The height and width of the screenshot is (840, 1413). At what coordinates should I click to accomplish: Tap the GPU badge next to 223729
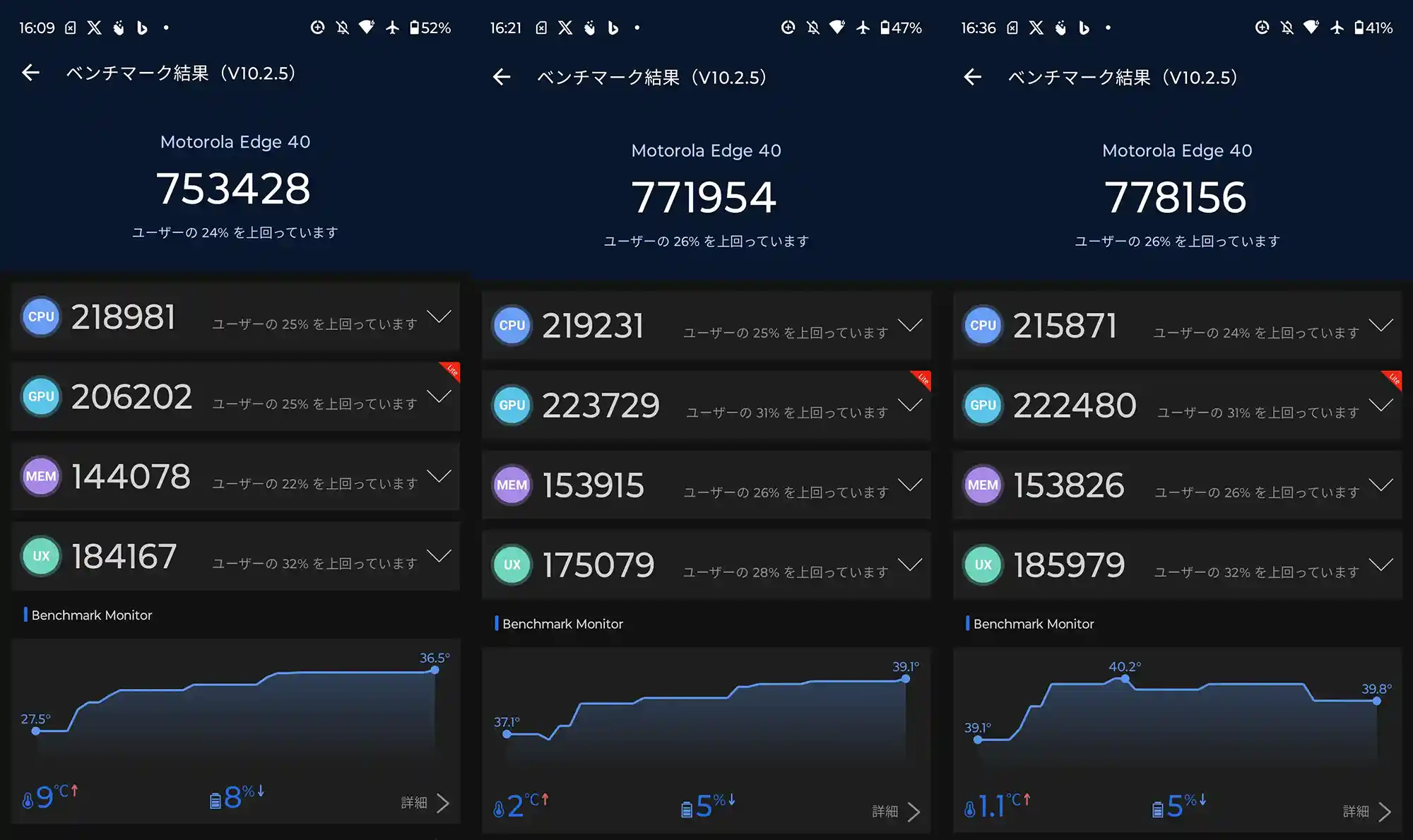click(x=512, y=405)
